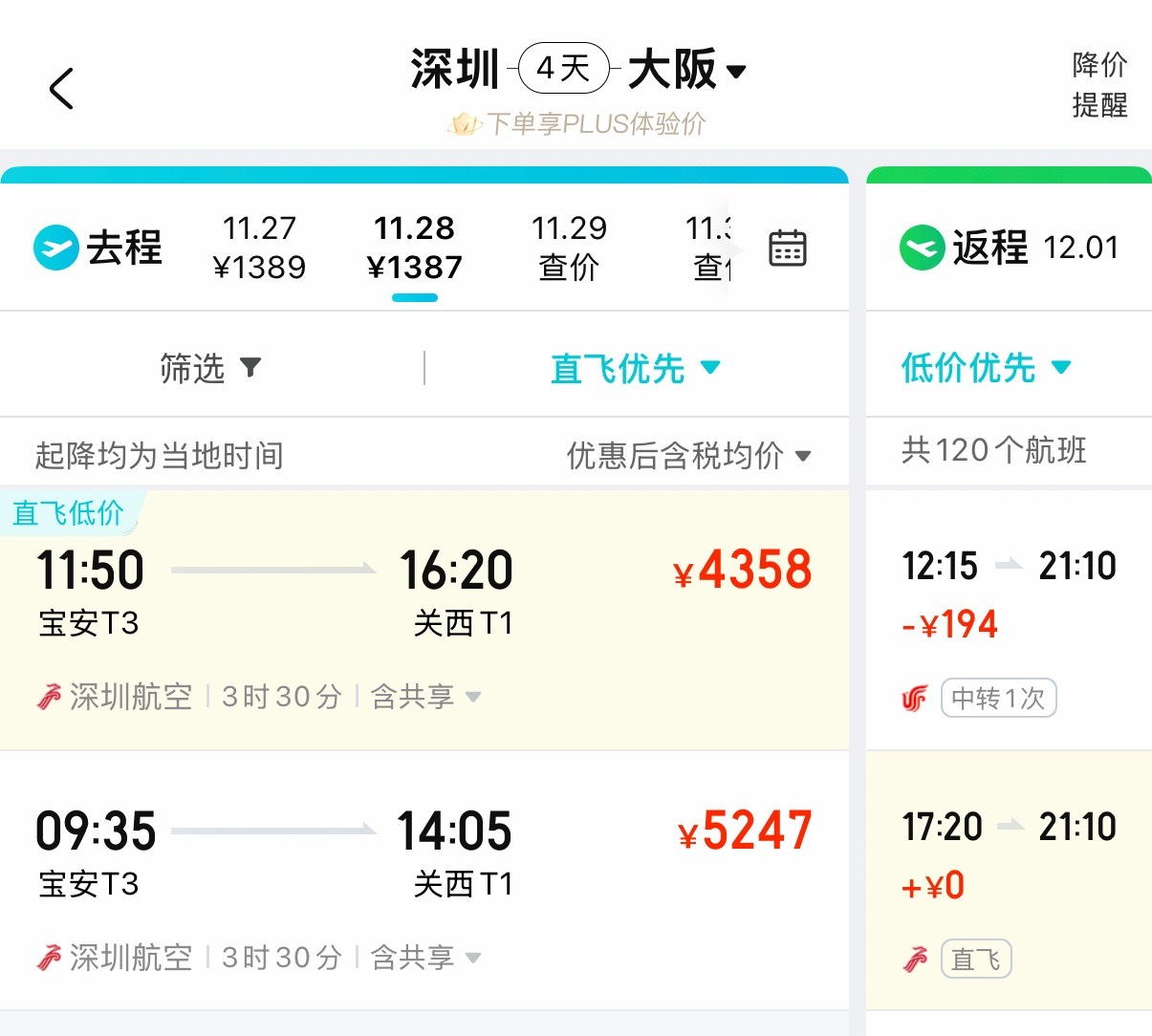
Task: Tap the PLUS crown icon under title
Action: (464, 123)
